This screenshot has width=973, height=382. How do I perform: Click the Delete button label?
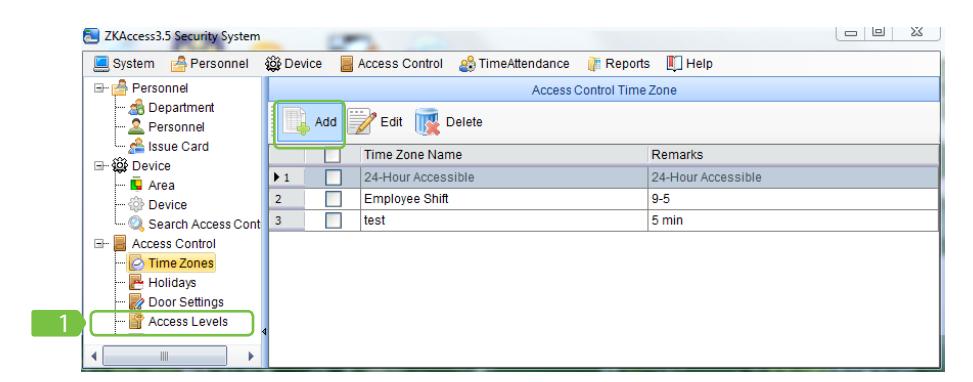464,122
